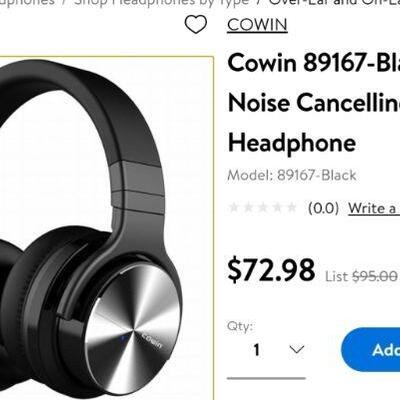
Task: Choose the third rating star
Action: (263, 208)
